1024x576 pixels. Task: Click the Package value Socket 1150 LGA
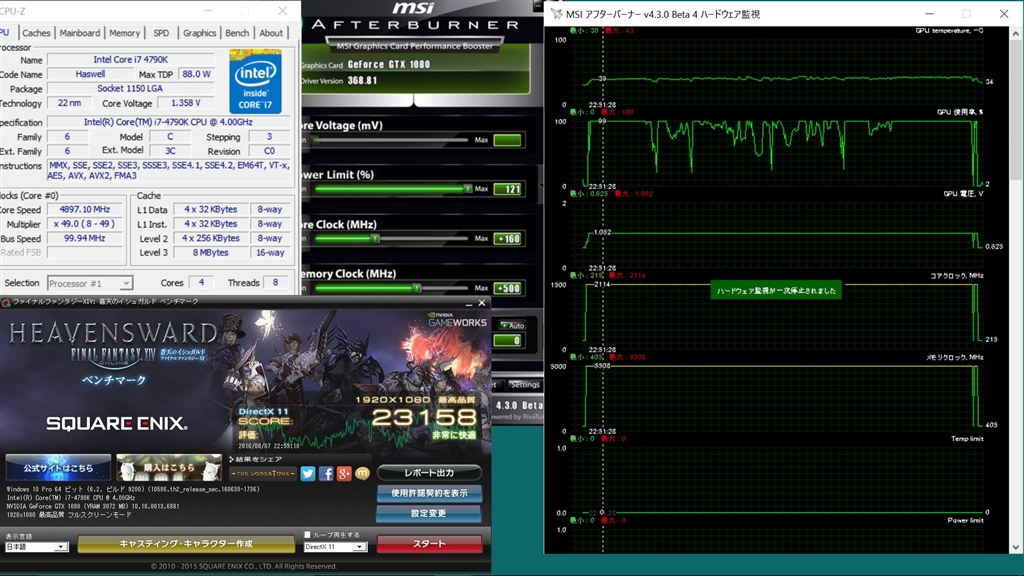131,88
